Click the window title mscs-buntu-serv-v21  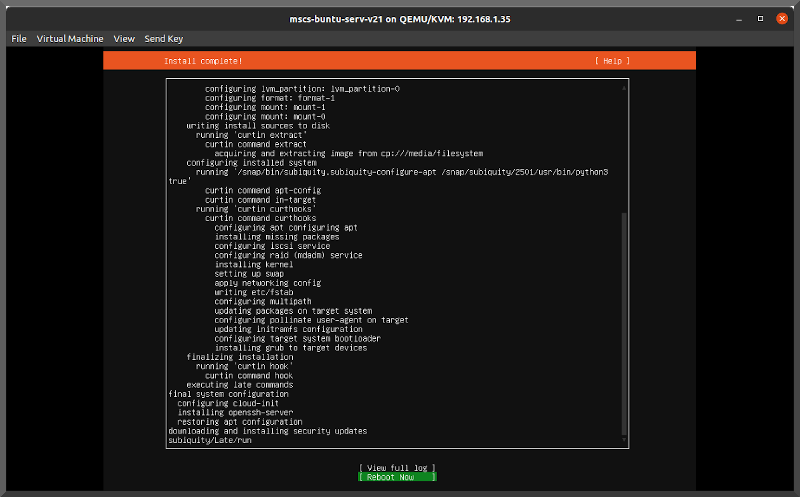pyautogui.click(x=399, y=17)
